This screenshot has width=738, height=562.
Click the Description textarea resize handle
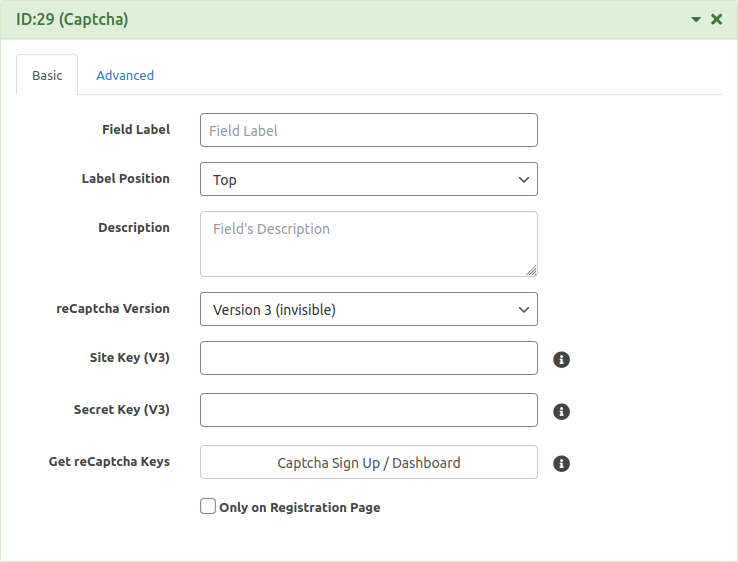531,271
